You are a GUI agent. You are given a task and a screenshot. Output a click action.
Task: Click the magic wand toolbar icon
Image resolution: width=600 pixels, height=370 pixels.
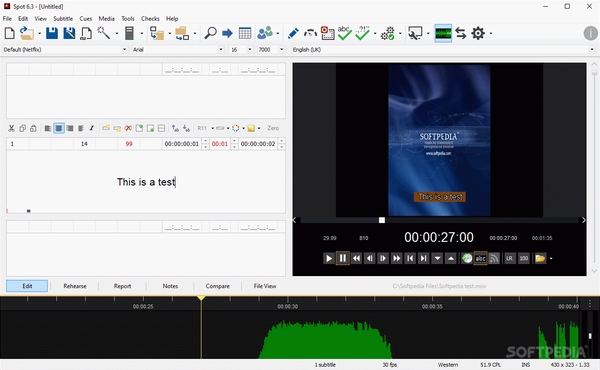[x=103, y=33]
